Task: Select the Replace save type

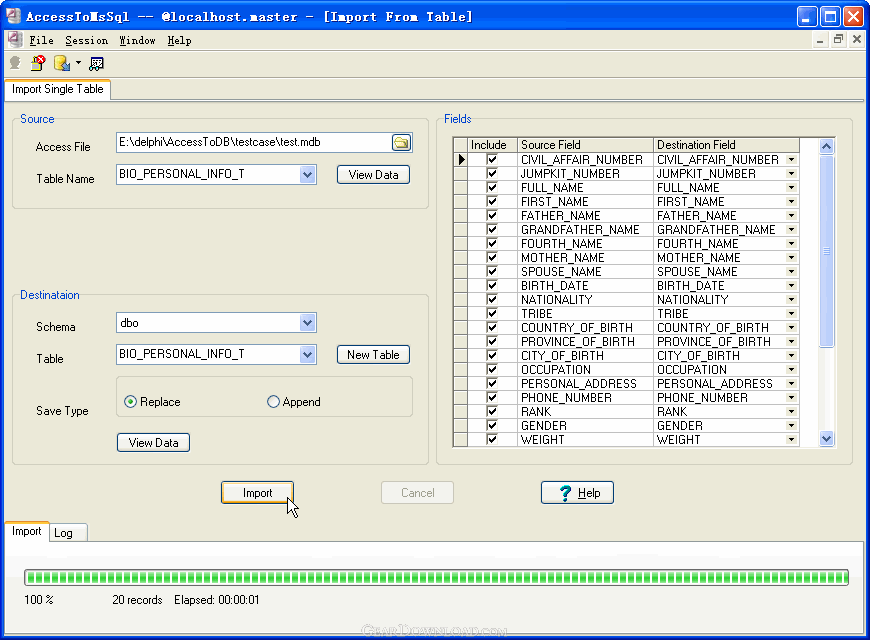Action: click(x=152, y=402)
